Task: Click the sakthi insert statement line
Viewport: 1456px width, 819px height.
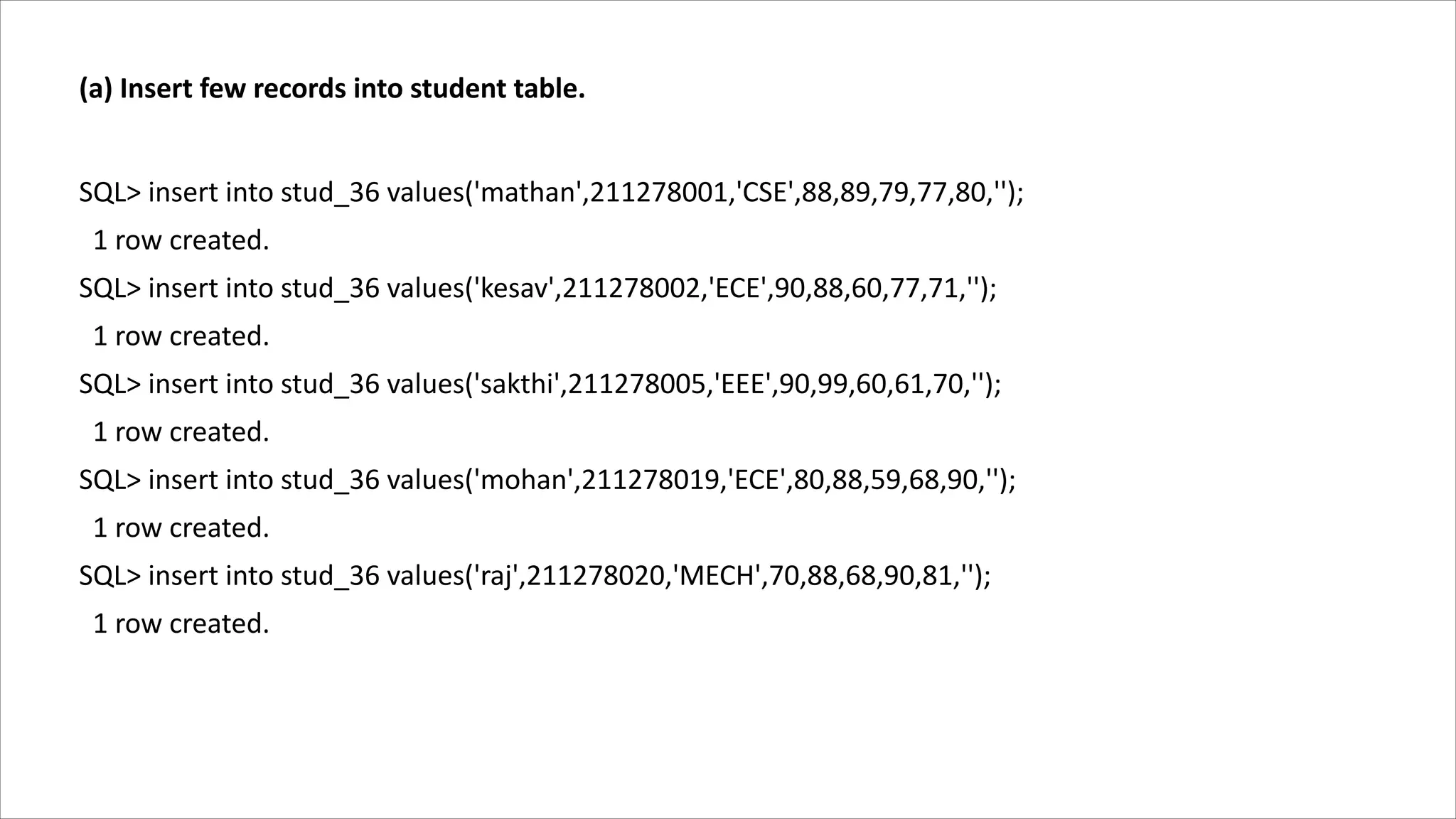Action: [x=540, y=385]
